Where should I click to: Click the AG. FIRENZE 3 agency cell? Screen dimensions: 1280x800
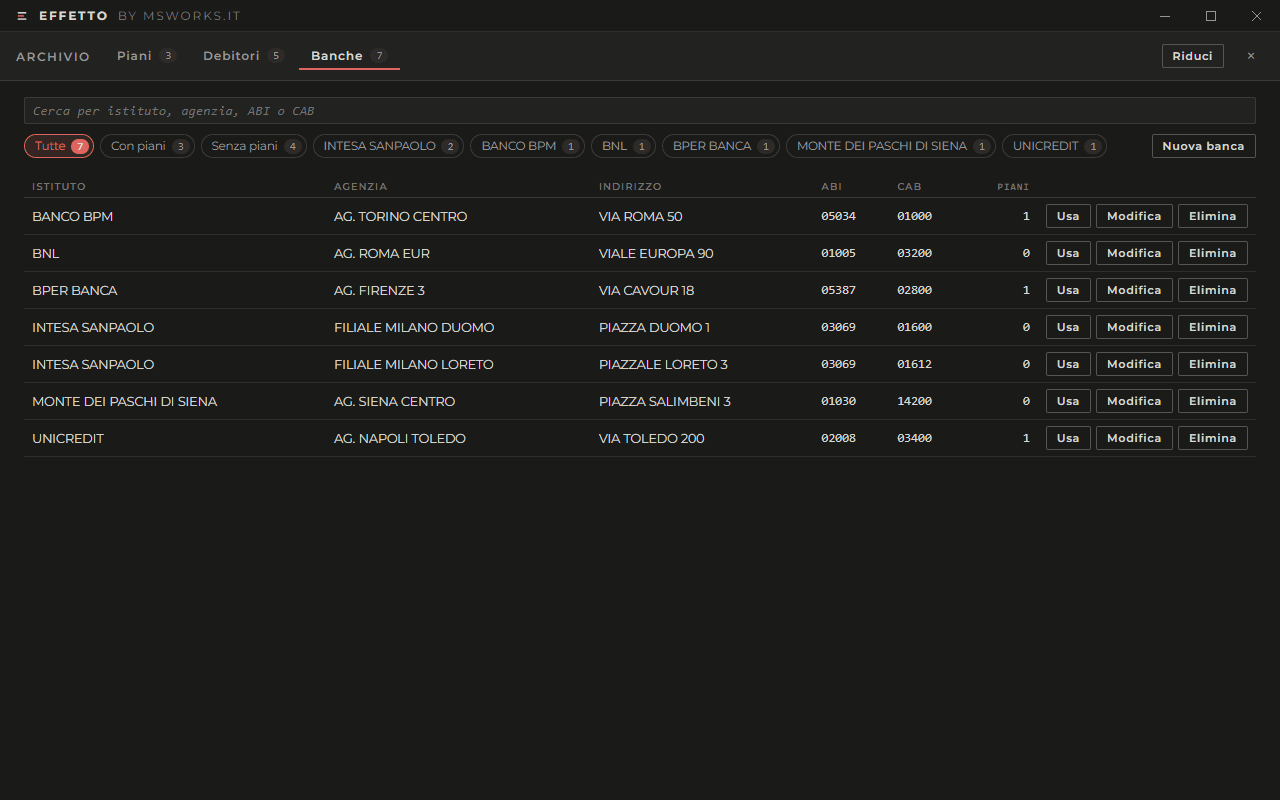pyautogui.click(x=379, y=290)
